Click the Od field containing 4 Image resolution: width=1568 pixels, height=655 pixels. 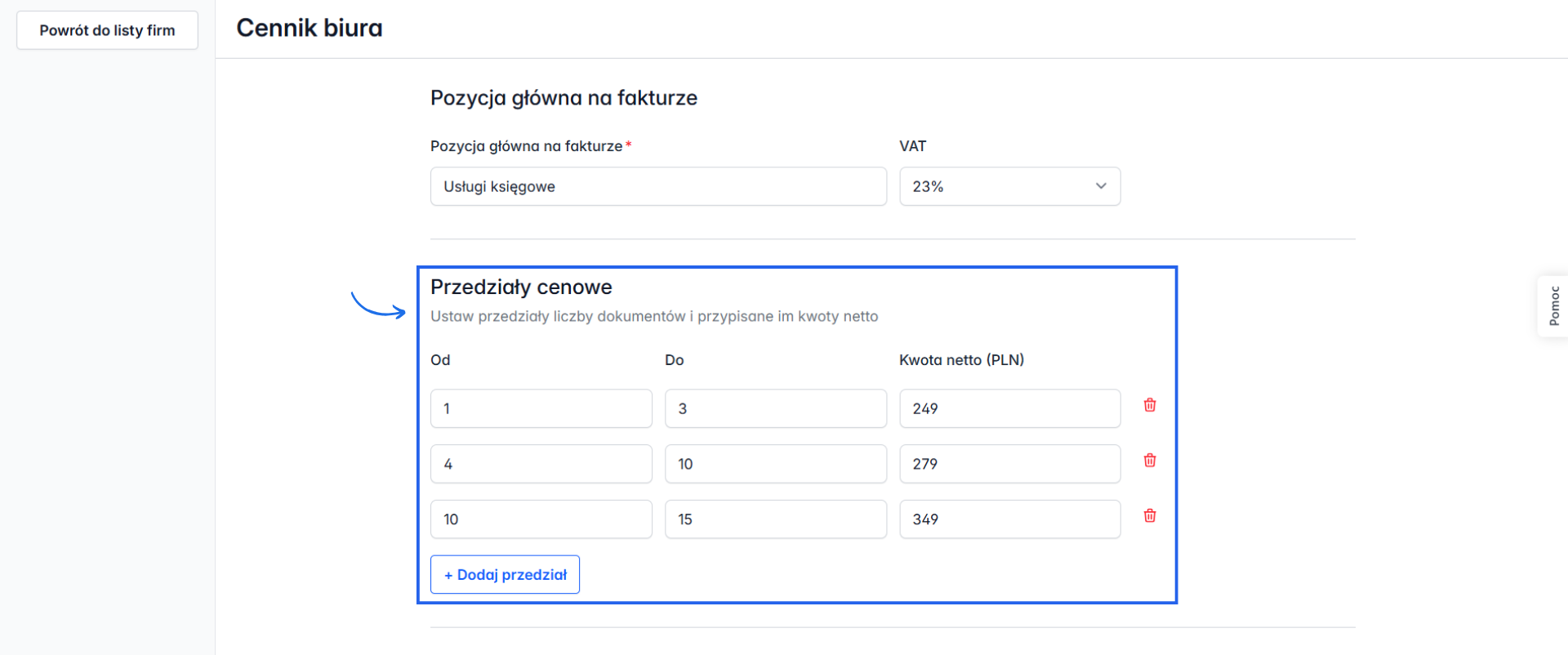click(541, 464)
